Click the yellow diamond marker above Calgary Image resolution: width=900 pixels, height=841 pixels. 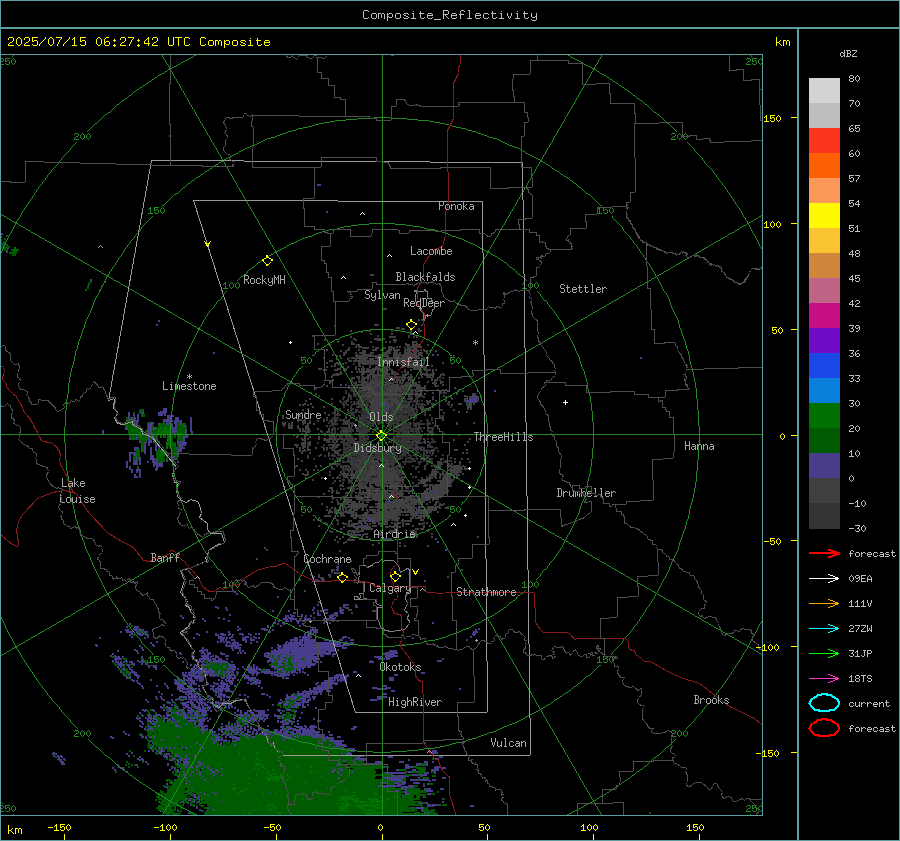point(395,576)
